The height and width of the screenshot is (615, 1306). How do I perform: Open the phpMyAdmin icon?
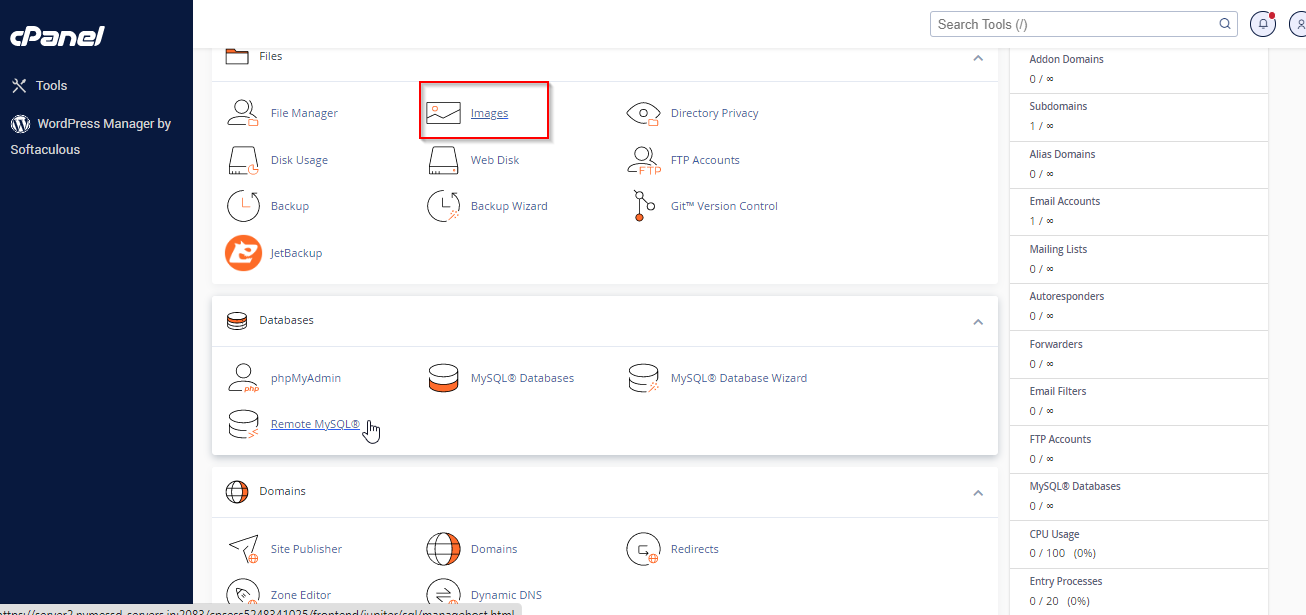tap(244, 378)
